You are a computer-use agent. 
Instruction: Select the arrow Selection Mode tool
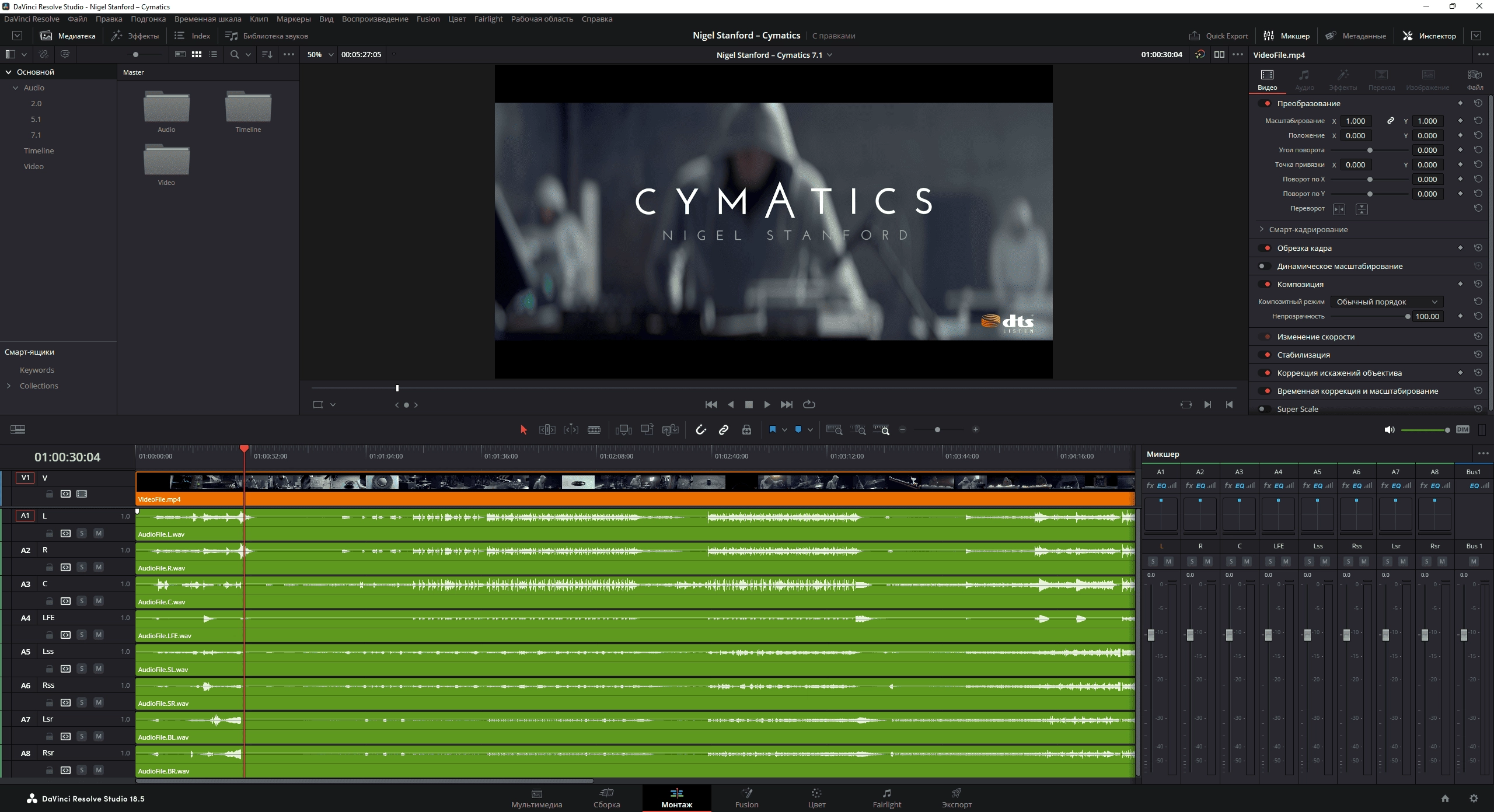point(523,430)
